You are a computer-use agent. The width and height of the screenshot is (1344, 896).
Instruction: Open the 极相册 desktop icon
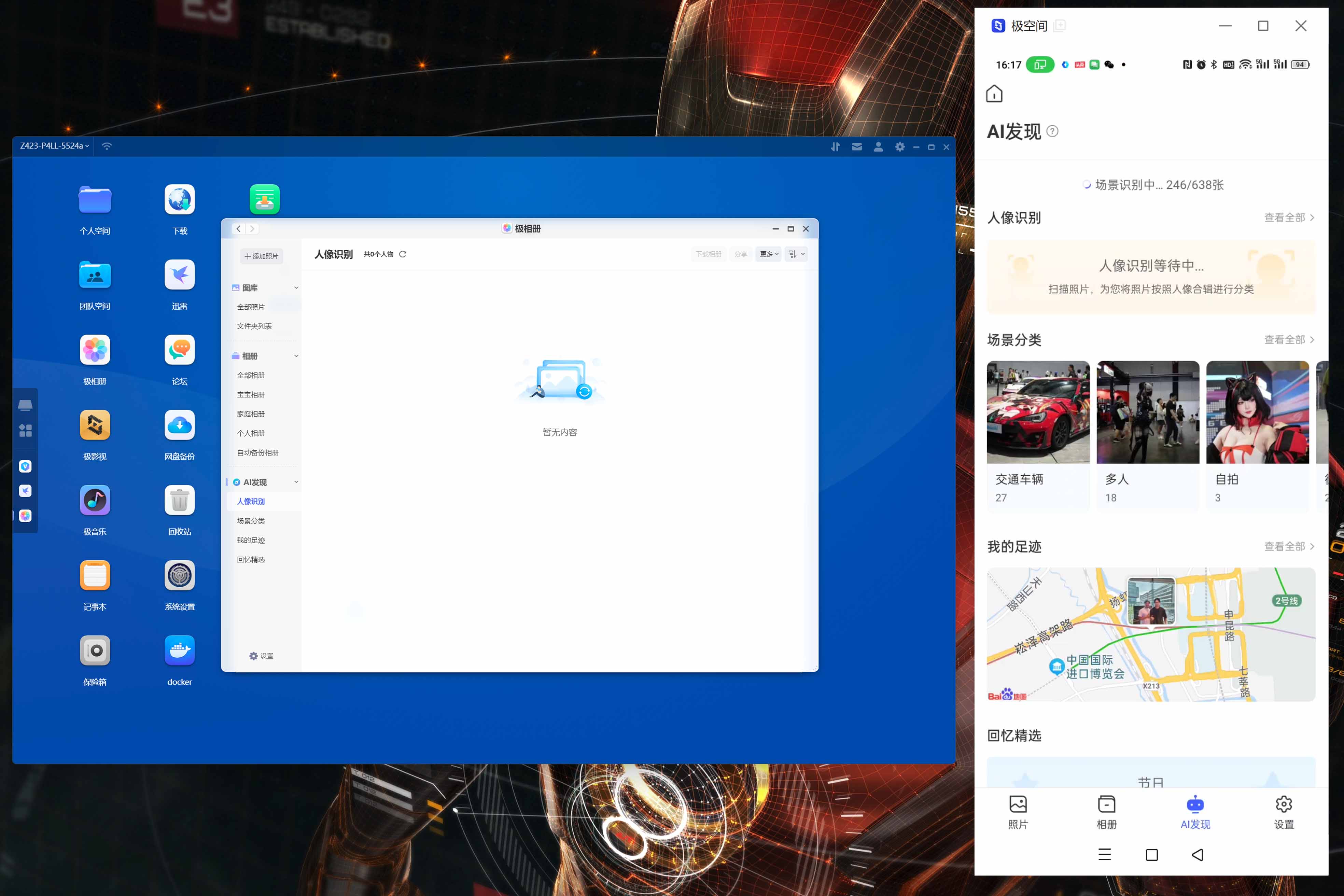95,350
